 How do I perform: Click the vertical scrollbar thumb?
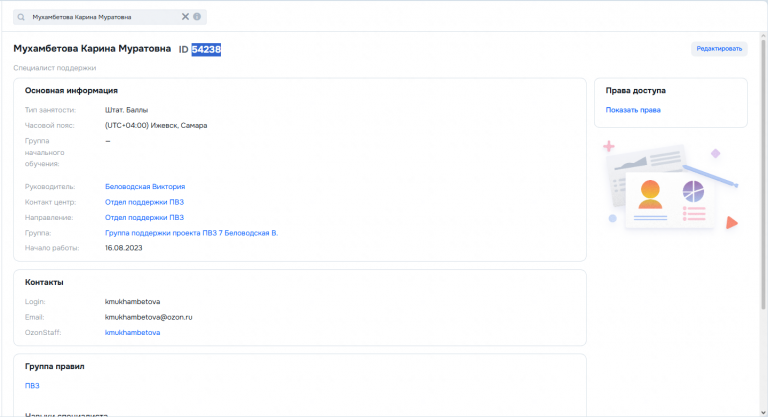(764, 174)
